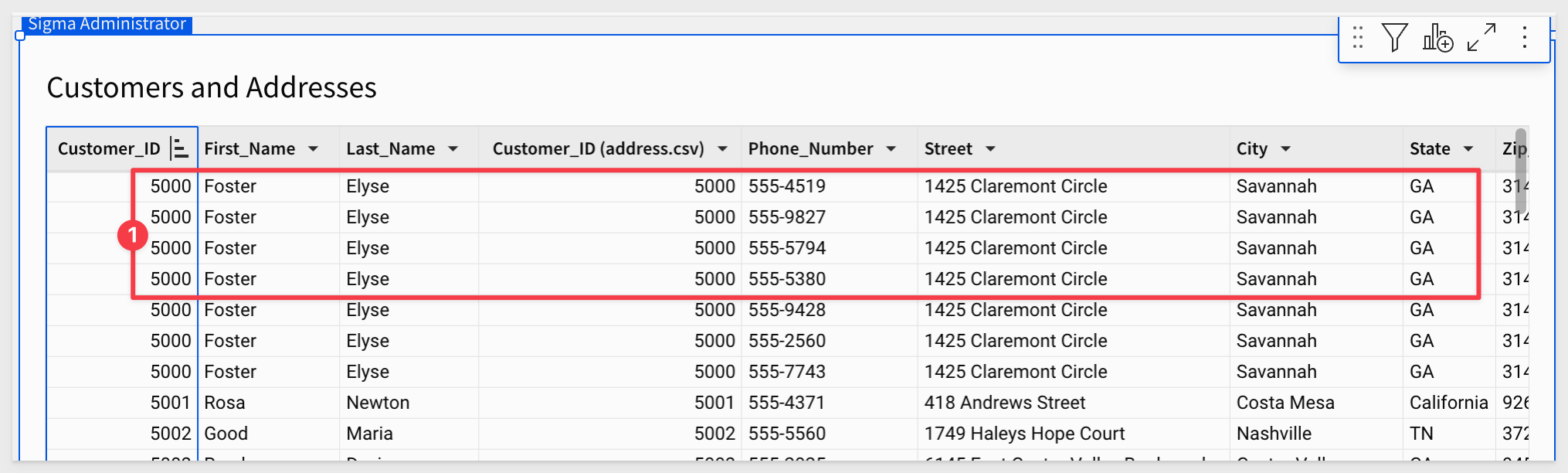
Task: Select cell with phone number 555-4371
Action: (x=786, y=403)
